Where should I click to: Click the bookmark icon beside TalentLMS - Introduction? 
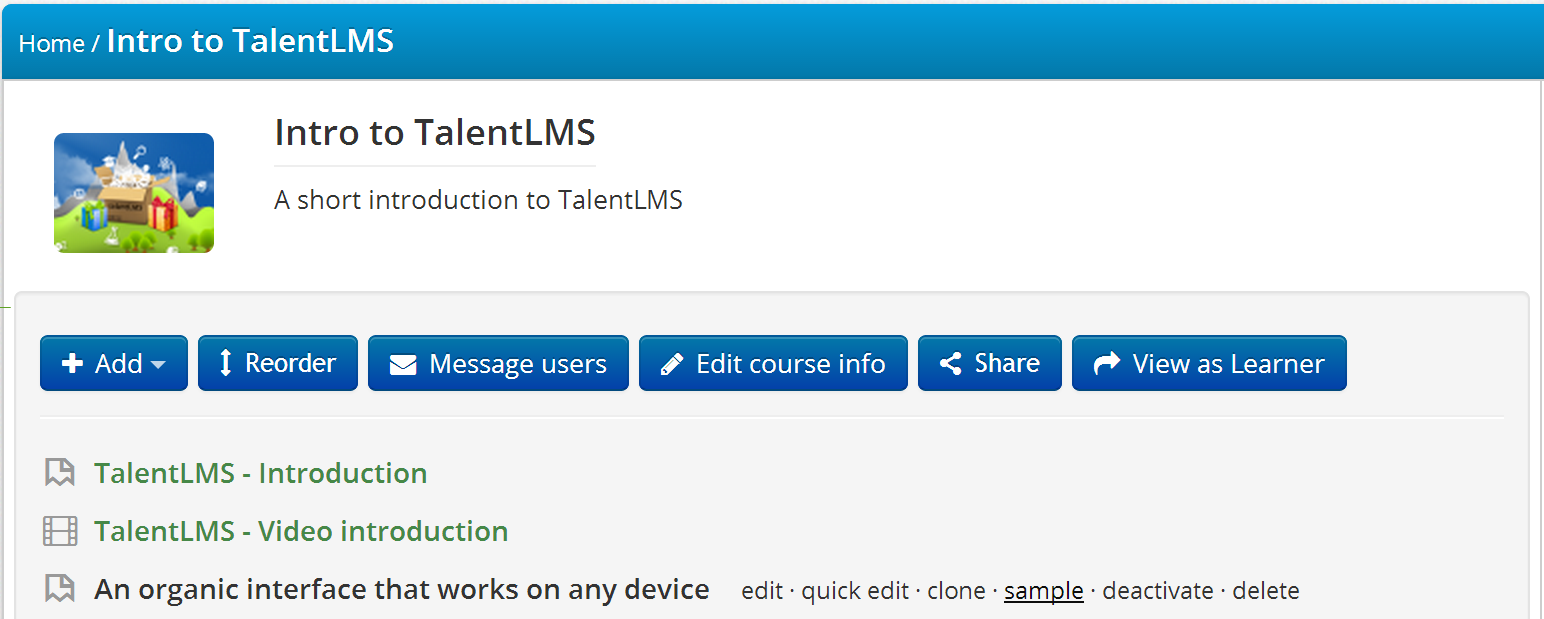coord(60,472)
